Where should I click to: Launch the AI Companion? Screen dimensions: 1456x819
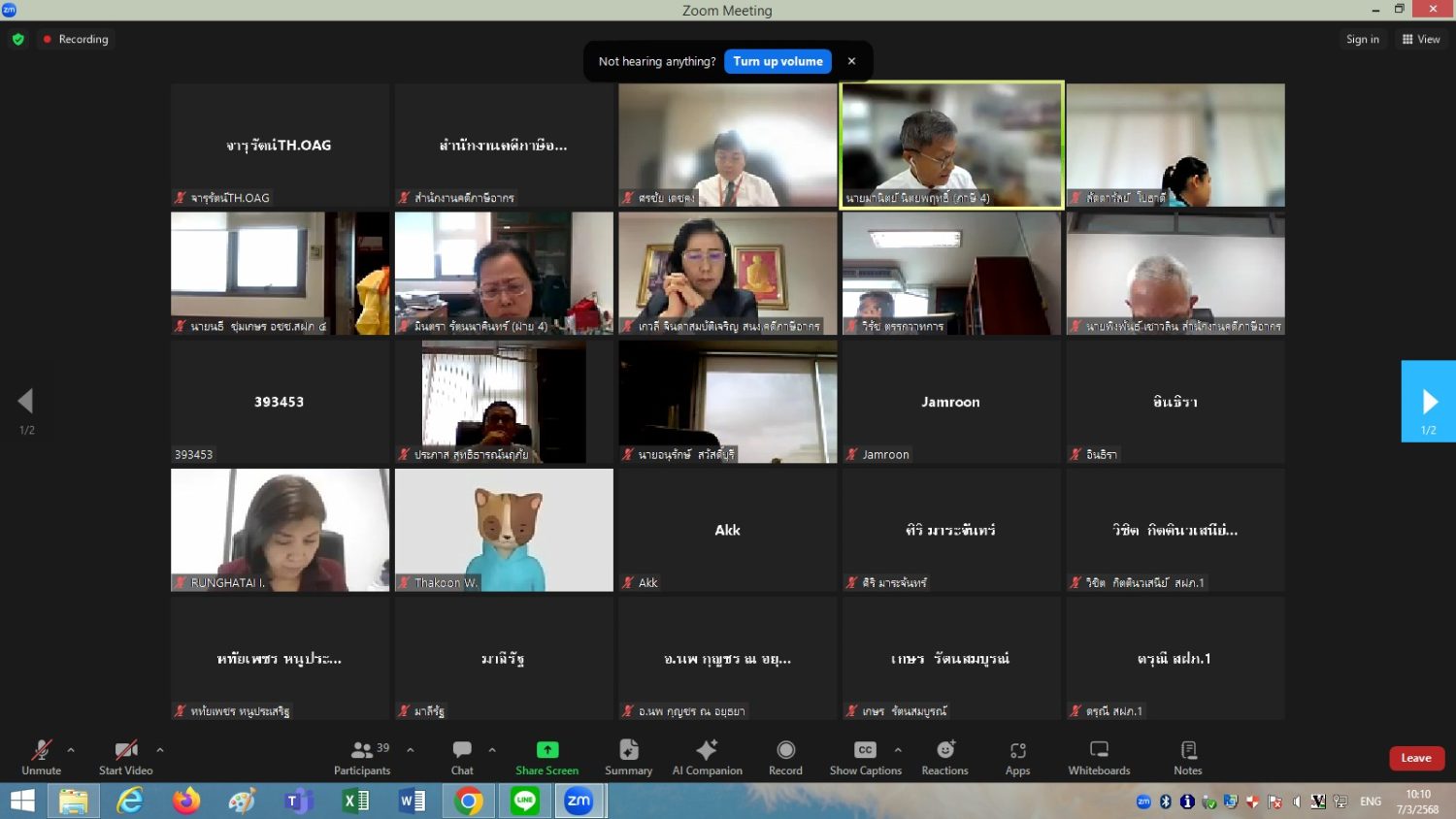tap(707, 757)
